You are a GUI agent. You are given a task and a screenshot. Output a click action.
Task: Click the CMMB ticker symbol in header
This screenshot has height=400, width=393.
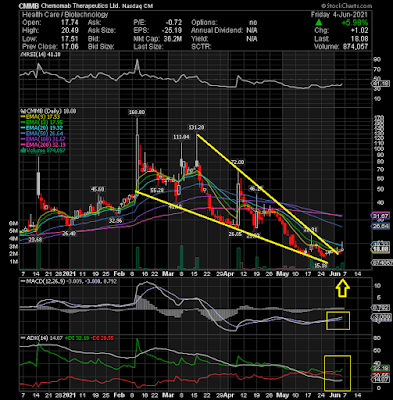[29, 6]
